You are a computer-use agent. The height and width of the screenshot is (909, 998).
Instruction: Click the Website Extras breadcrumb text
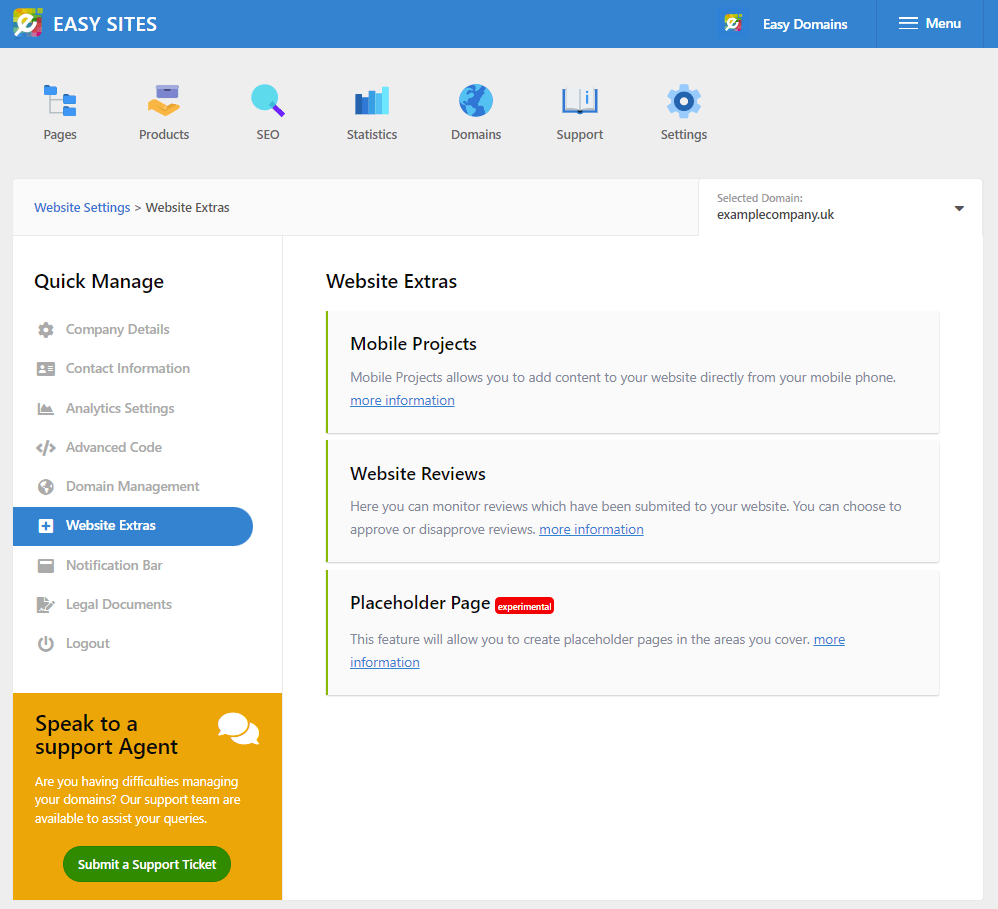coord(188,208)
